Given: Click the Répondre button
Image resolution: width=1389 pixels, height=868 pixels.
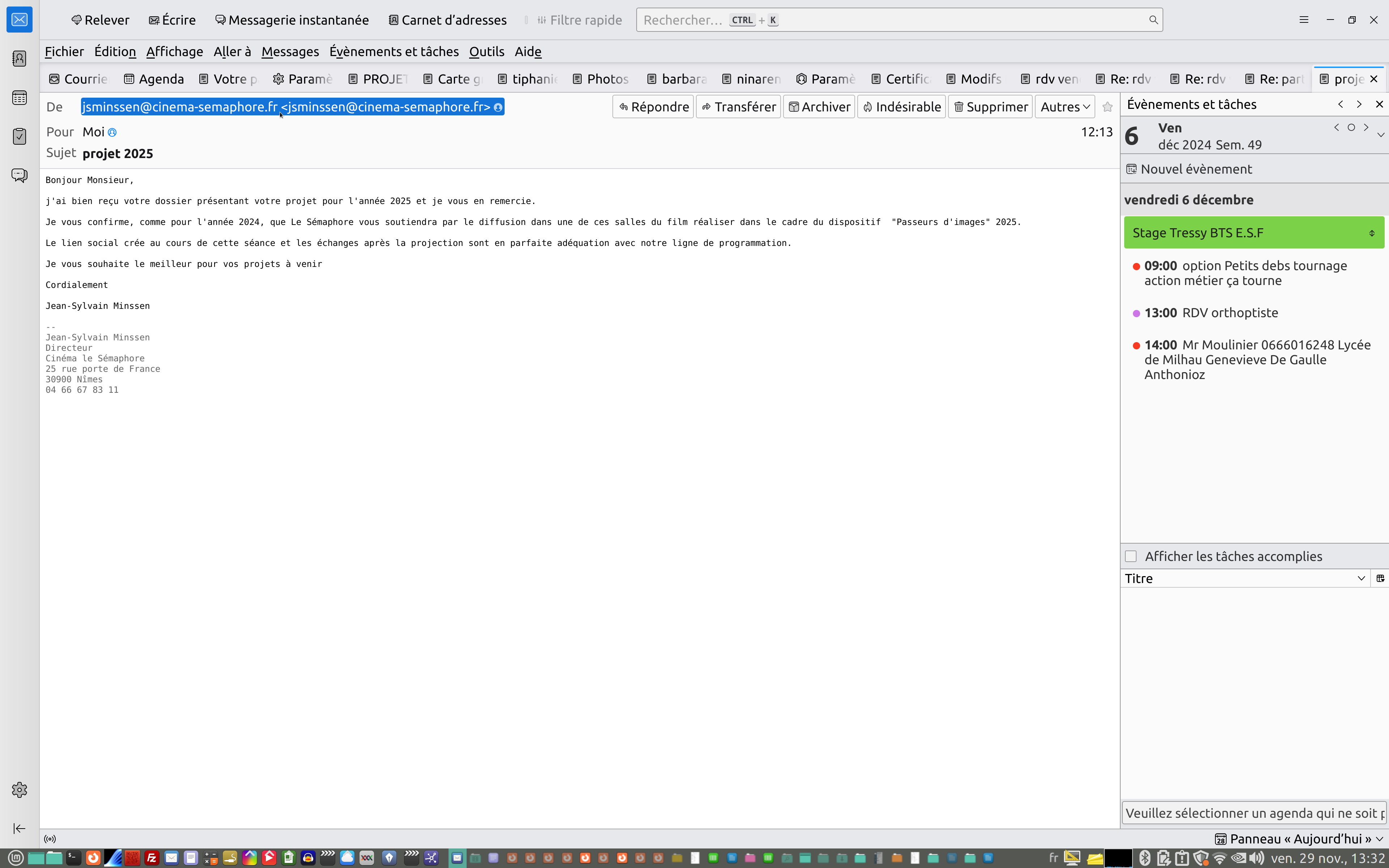Looking at the screenshot, I should (653, 107).
